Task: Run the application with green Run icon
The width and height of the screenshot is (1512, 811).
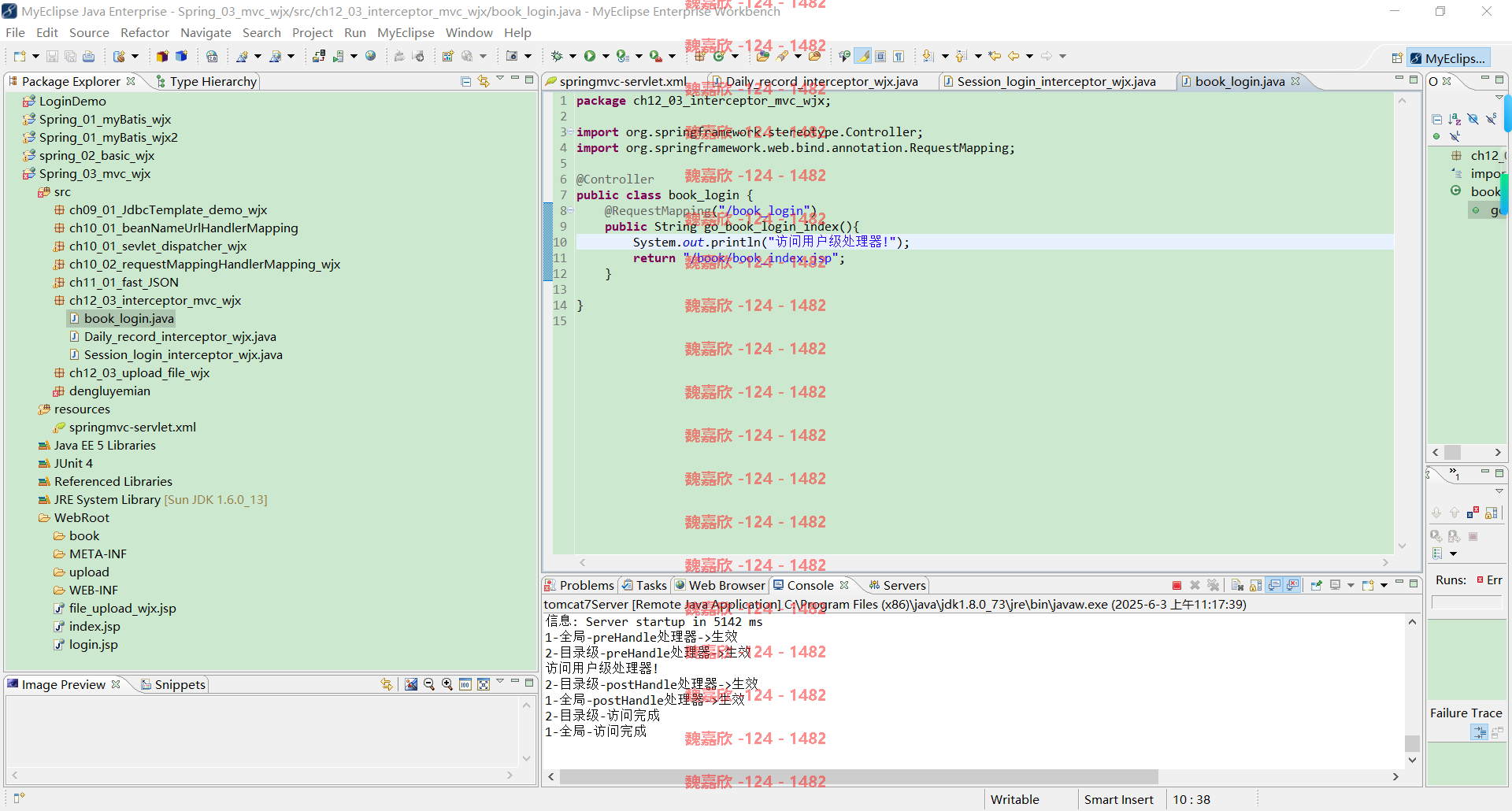Action: [x=589, y=56]
